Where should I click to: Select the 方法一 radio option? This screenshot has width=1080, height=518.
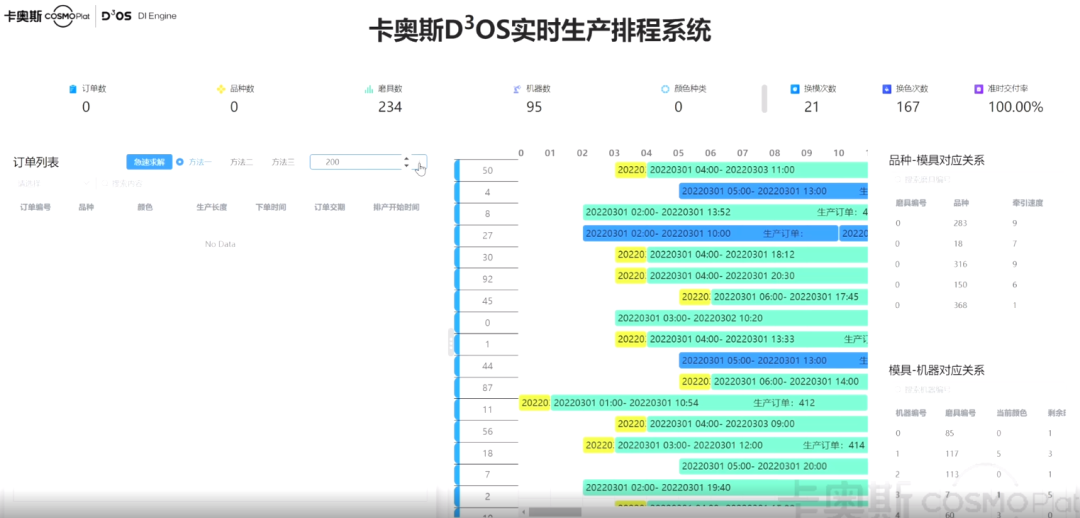pos(180,161)
